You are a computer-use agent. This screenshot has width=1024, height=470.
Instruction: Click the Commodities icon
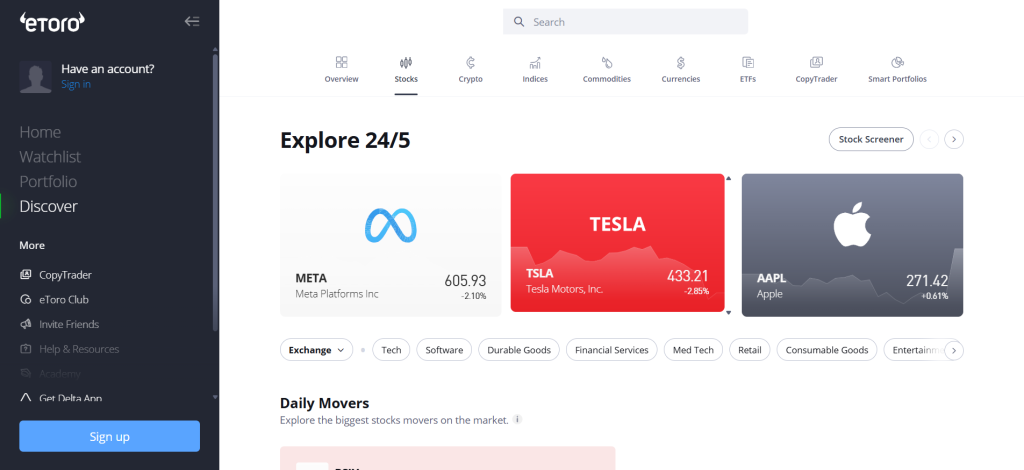607,63
